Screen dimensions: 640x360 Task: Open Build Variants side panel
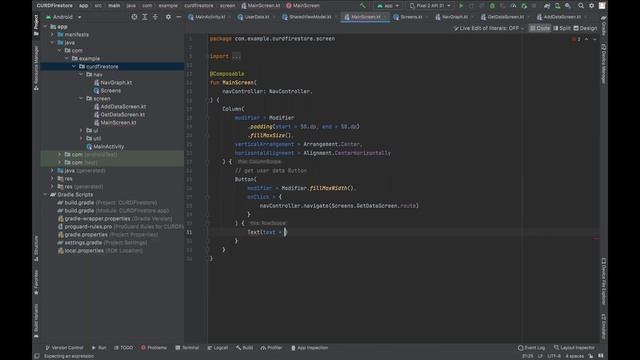pyautogui.click(x=36, y=320)
